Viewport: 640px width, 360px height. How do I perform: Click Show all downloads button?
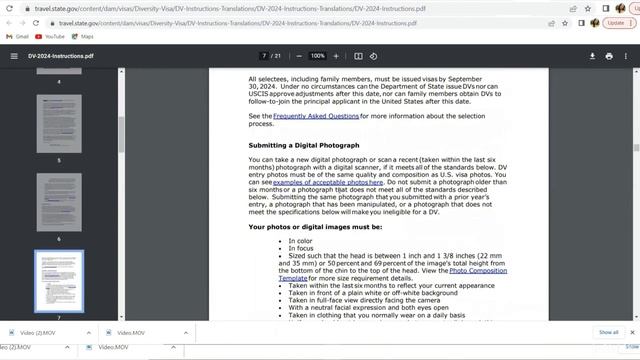tap(609, 332)
